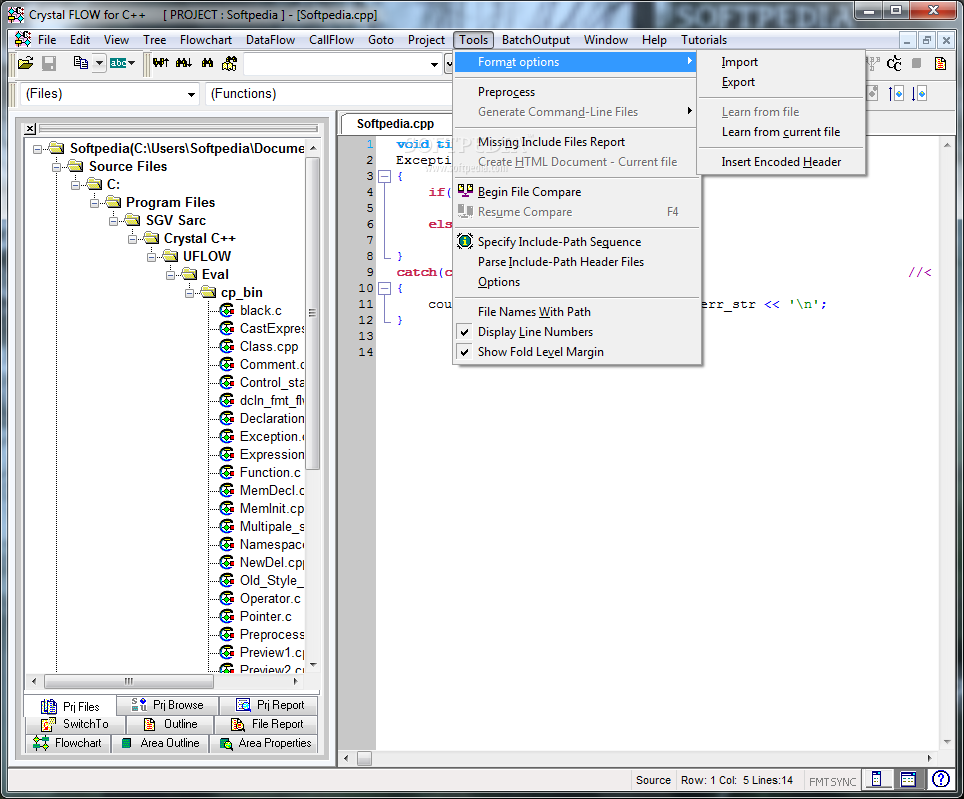The width and height of the screenshot is (964, 799).
Task: Click Learn from current file
Action: tap(781, 132)
